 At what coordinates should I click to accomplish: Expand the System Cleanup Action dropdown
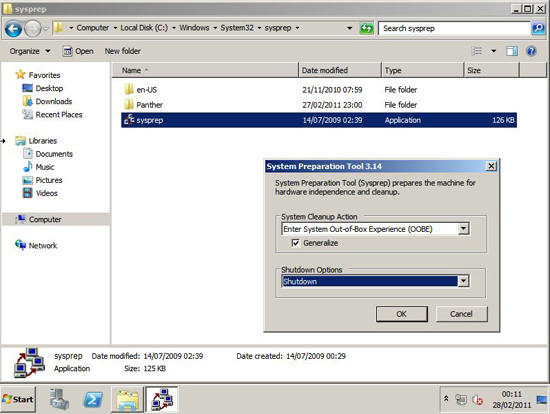click(463, 229)
